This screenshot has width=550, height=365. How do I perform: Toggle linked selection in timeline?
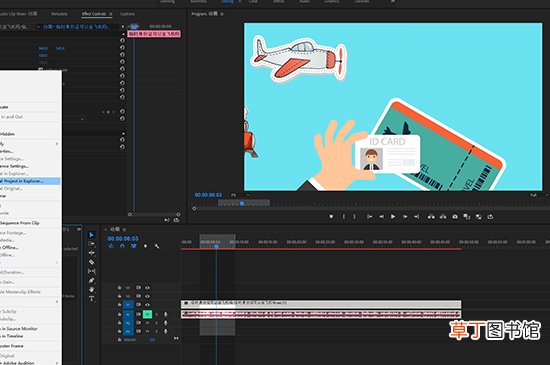pos(134,246)
